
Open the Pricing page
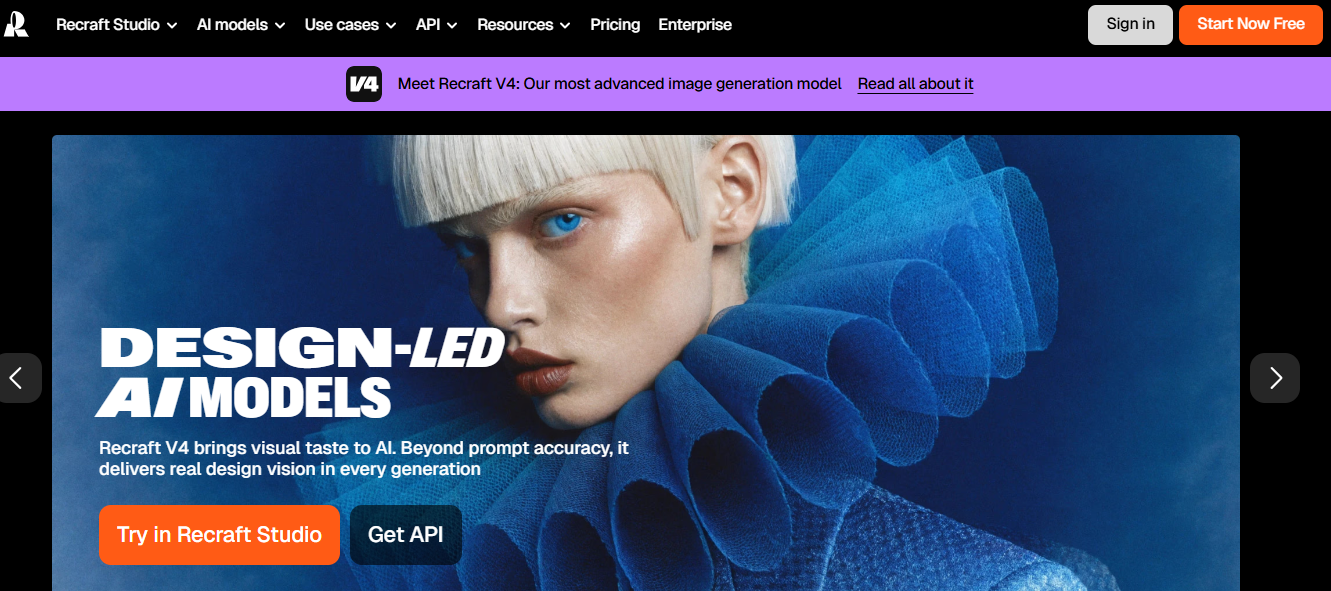[615, 24]
